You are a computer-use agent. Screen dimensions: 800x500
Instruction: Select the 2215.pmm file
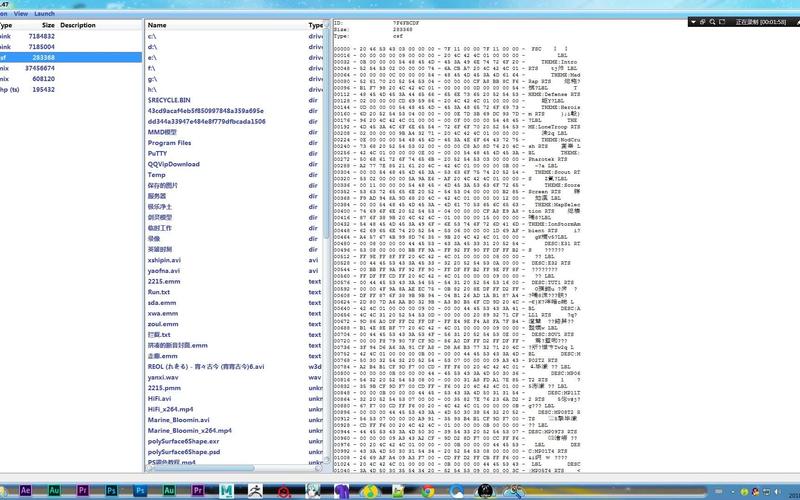point(164,388)
